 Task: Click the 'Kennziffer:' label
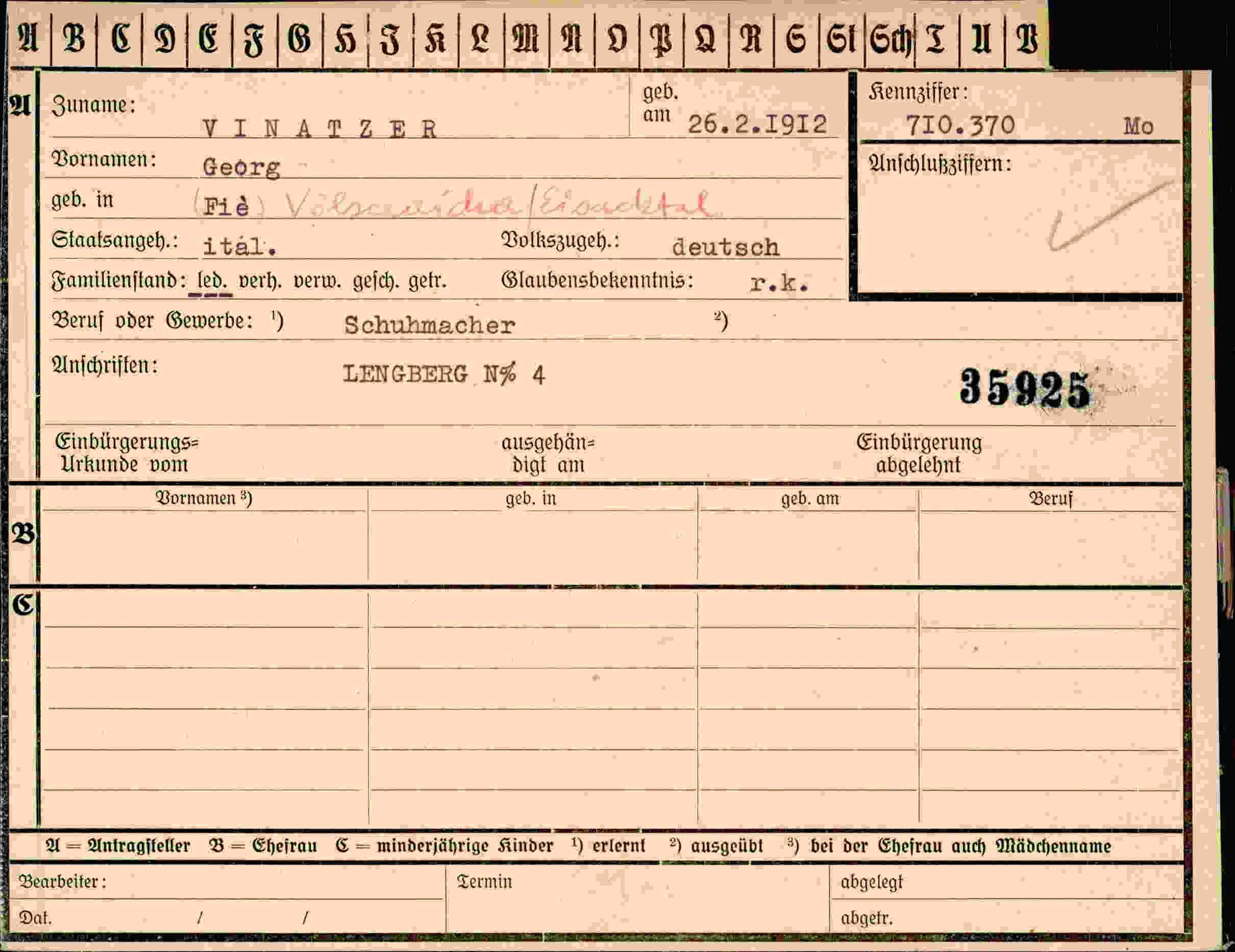point(918,92)
